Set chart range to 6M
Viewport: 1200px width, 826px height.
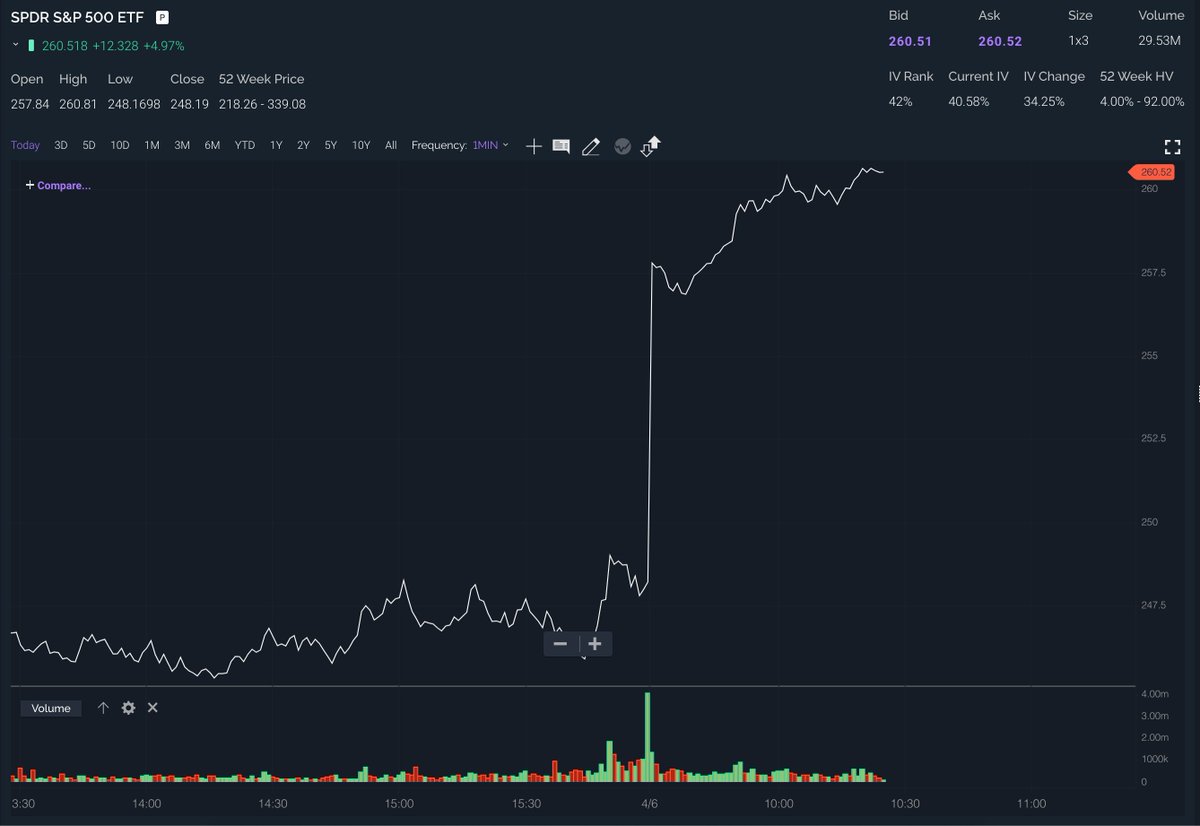pyautogui.click(x=212, y=145)
